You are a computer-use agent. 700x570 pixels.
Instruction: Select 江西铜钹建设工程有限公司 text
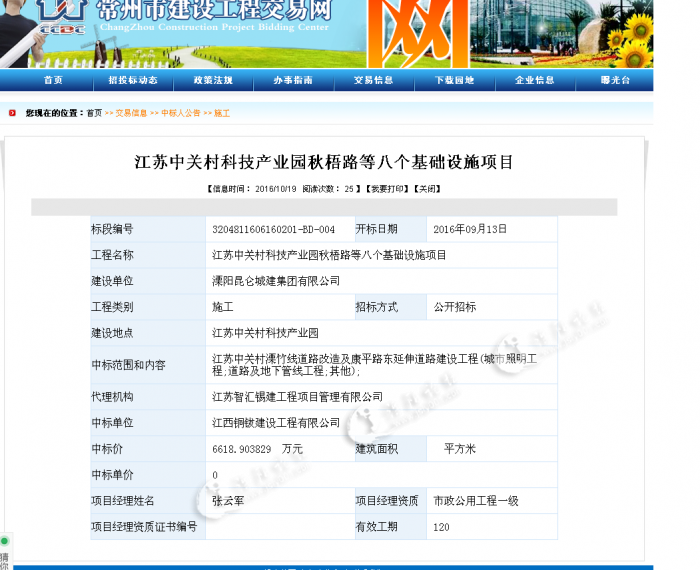coord(276,423)
